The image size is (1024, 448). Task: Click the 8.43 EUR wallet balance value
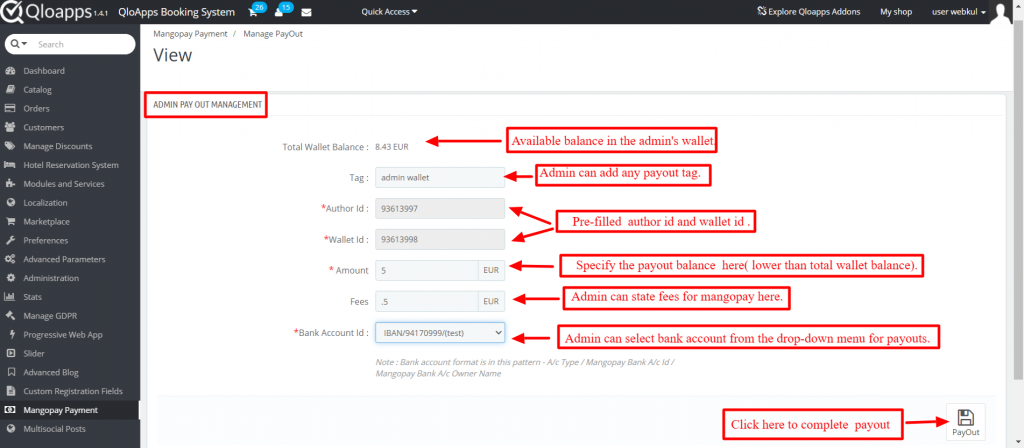[x=392, y=147]
